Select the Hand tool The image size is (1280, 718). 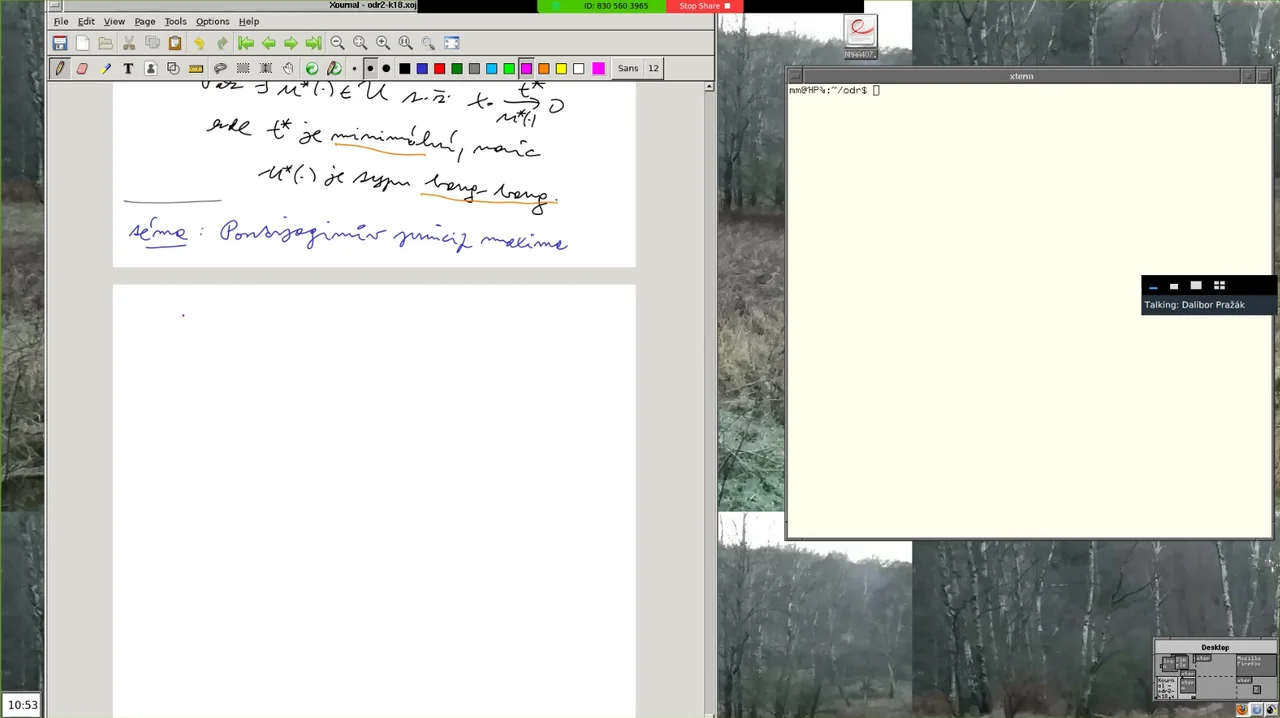click(x=288, y=68)
